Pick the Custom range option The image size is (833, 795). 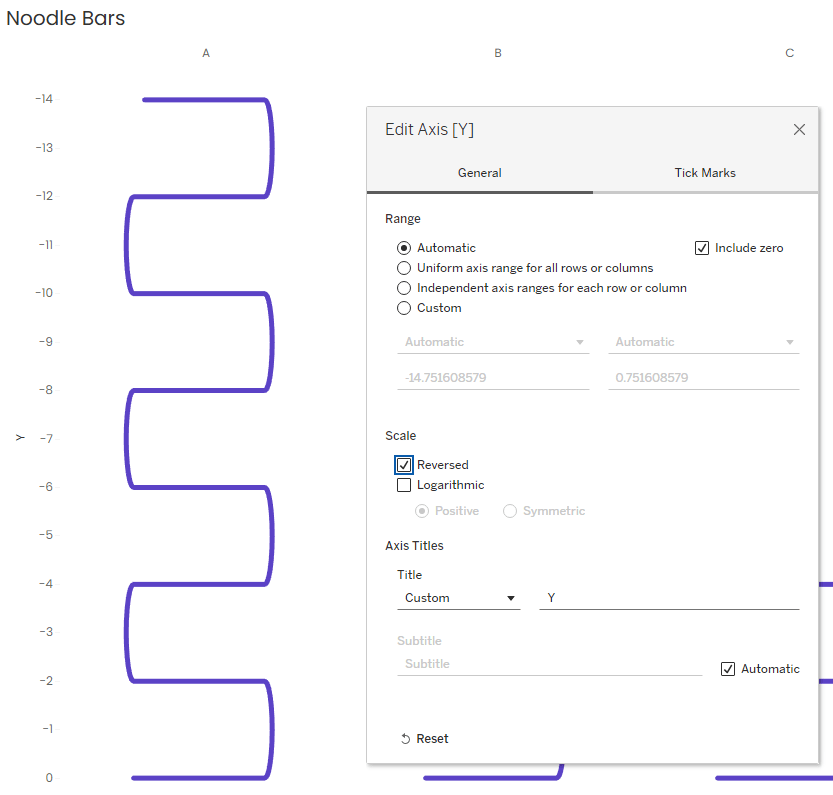[404, 308]
